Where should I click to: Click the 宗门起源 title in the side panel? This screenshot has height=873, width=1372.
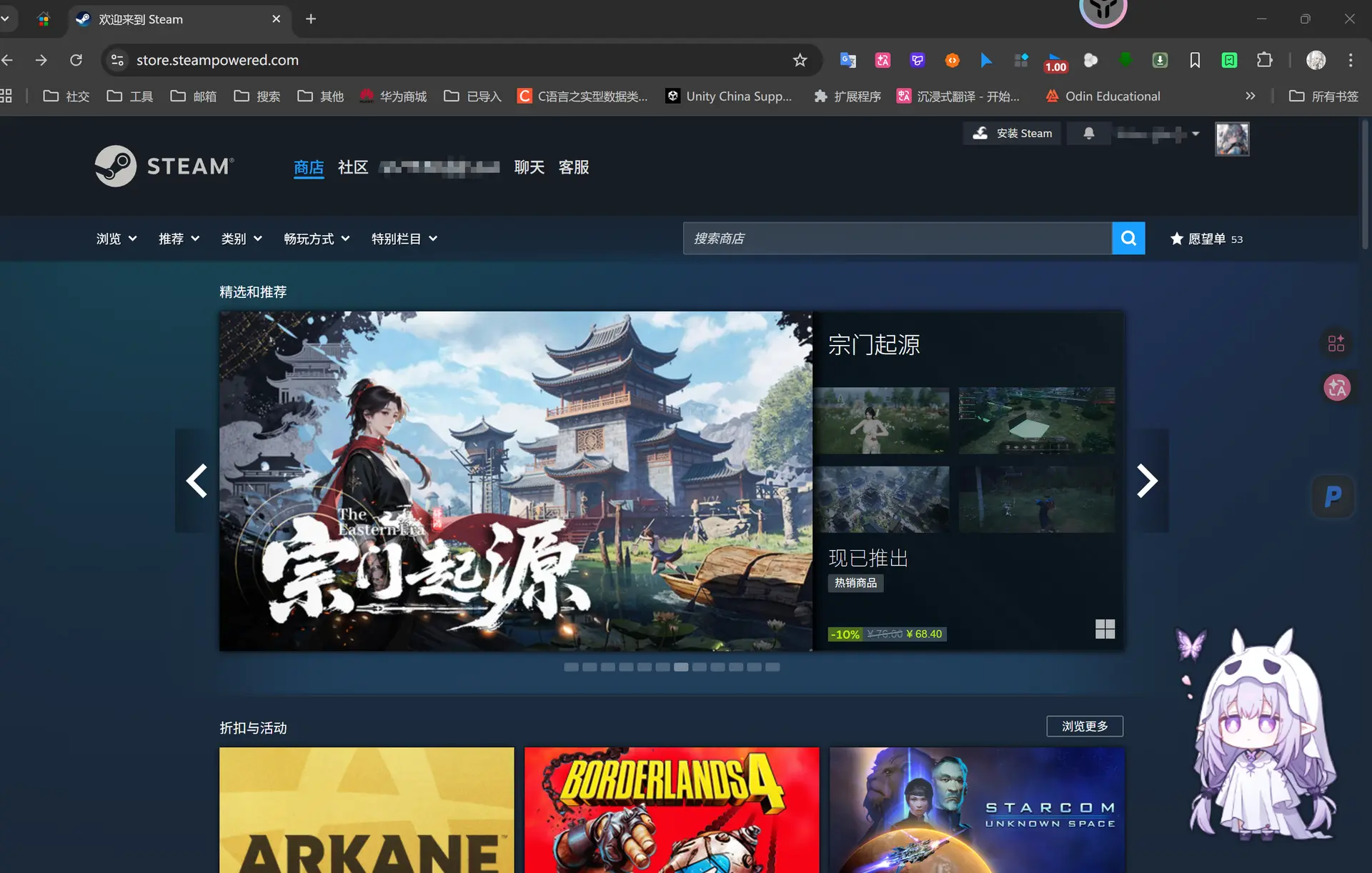pos(874,345)
